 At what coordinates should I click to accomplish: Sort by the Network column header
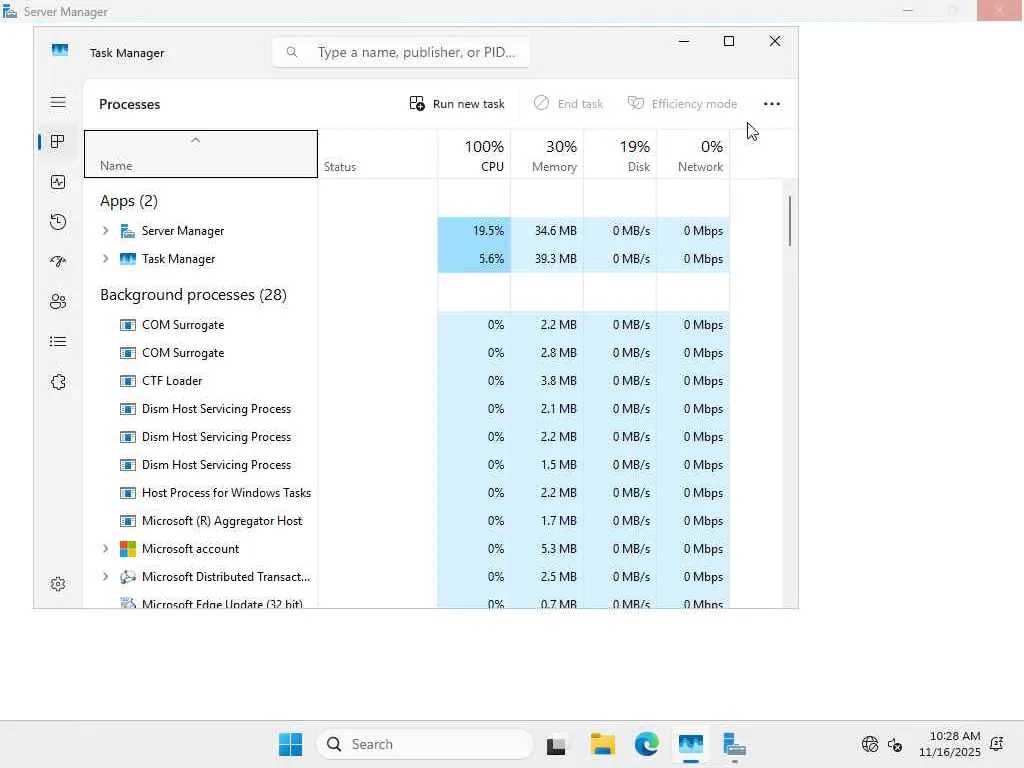(x=694, y=154)
